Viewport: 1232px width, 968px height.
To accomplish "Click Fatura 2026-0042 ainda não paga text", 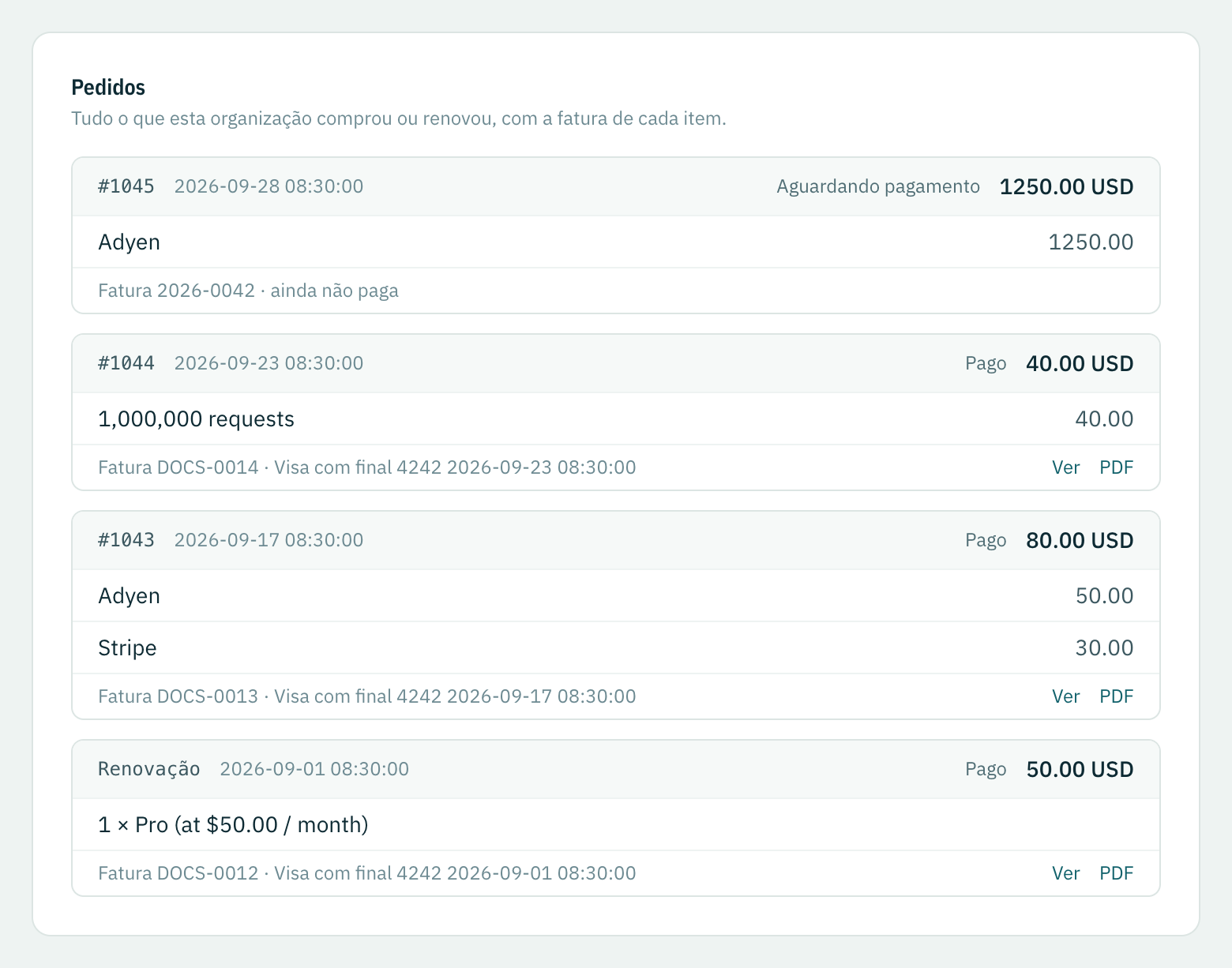I will (x=248, y=291).
